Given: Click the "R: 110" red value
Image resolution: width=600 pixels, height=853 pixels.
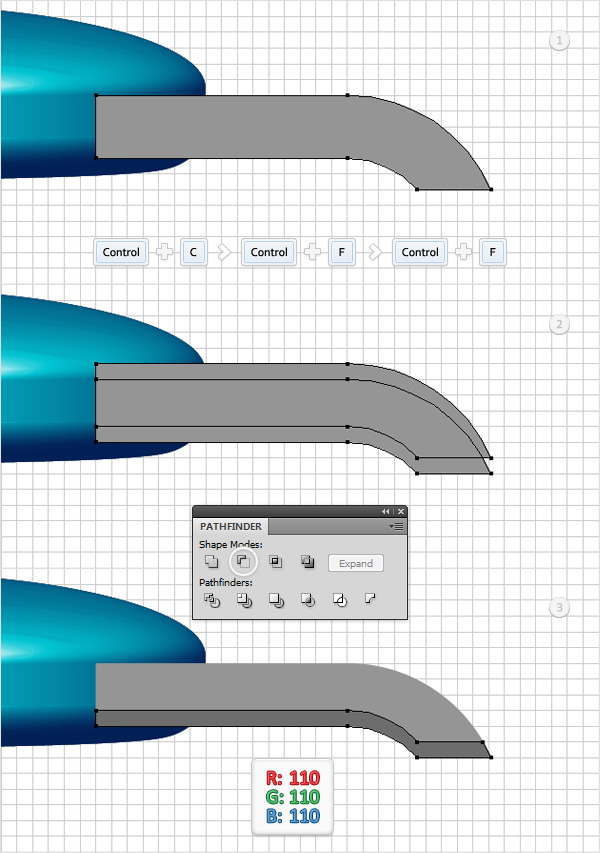Looking at the screenshot, I should click(293, 777).
